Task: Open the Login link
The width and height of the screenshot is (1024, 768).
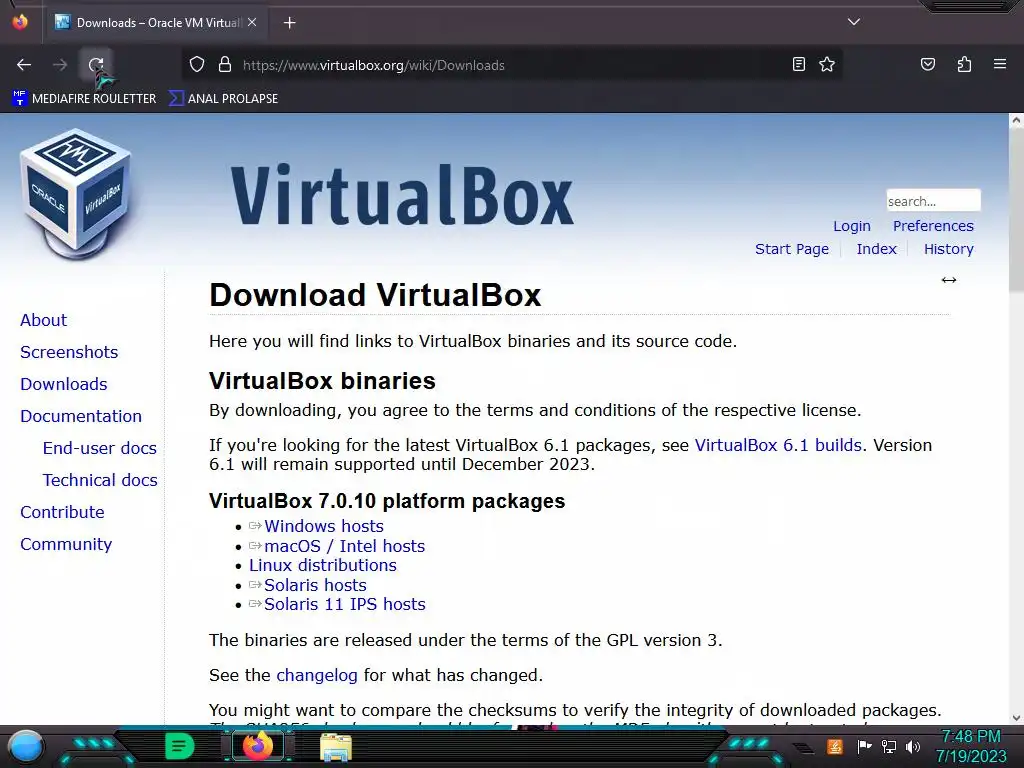Action: point(852,226)
